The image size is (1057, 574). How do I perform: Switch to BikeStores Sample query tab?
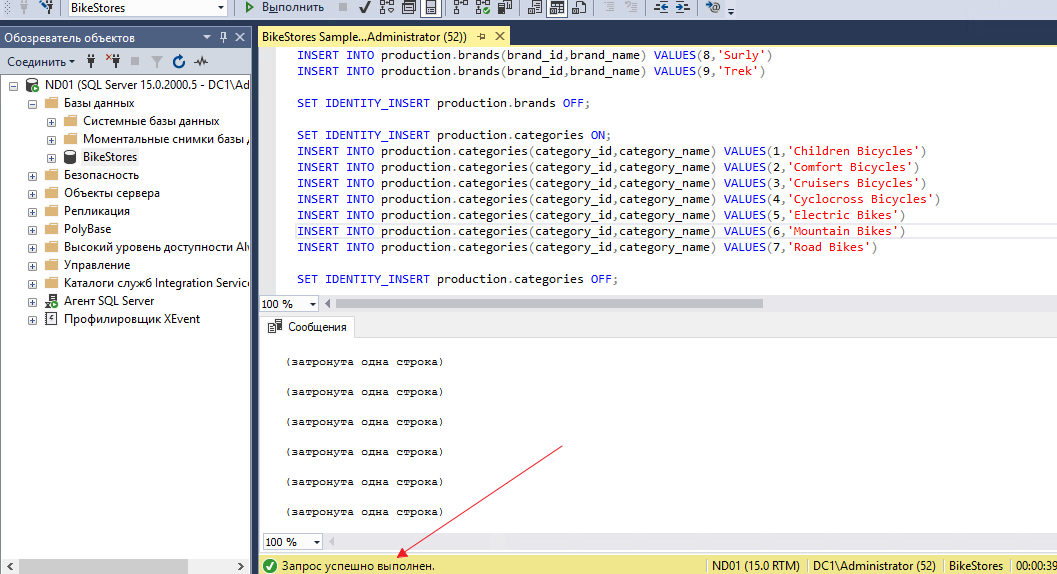coord(364,36)
